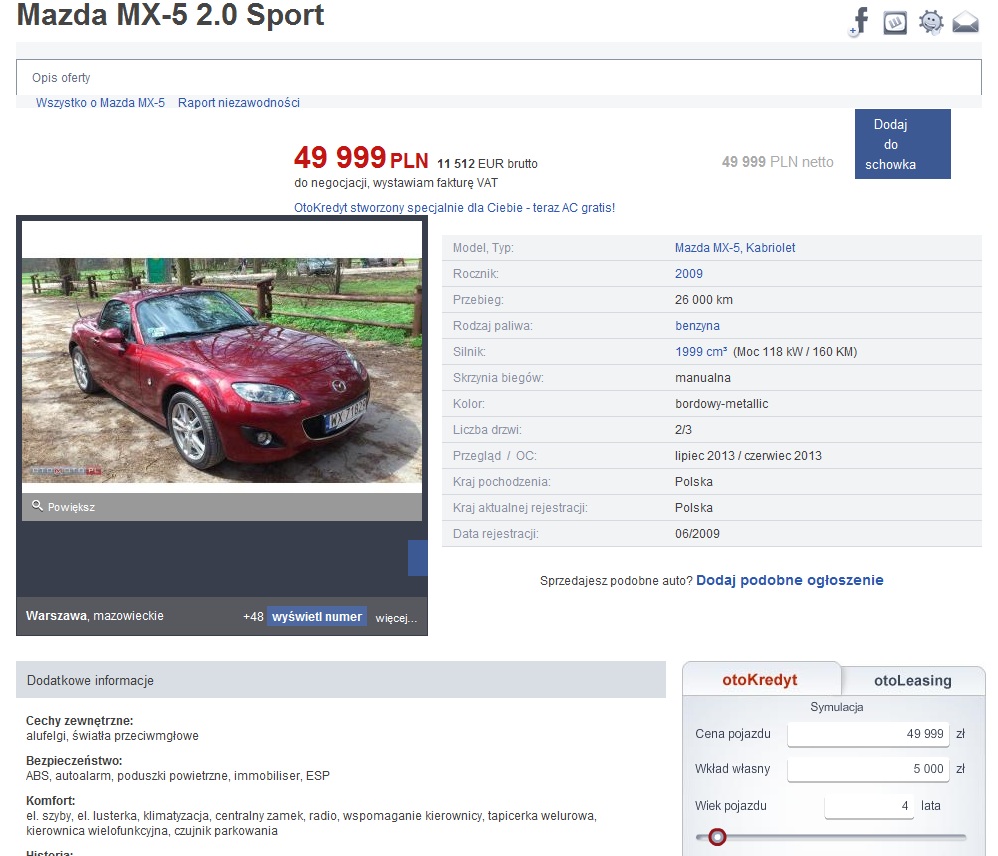Click the Cechy zewnętrzne heading
The width and height of the screenshot is (998, 856).
pos(80,720)
